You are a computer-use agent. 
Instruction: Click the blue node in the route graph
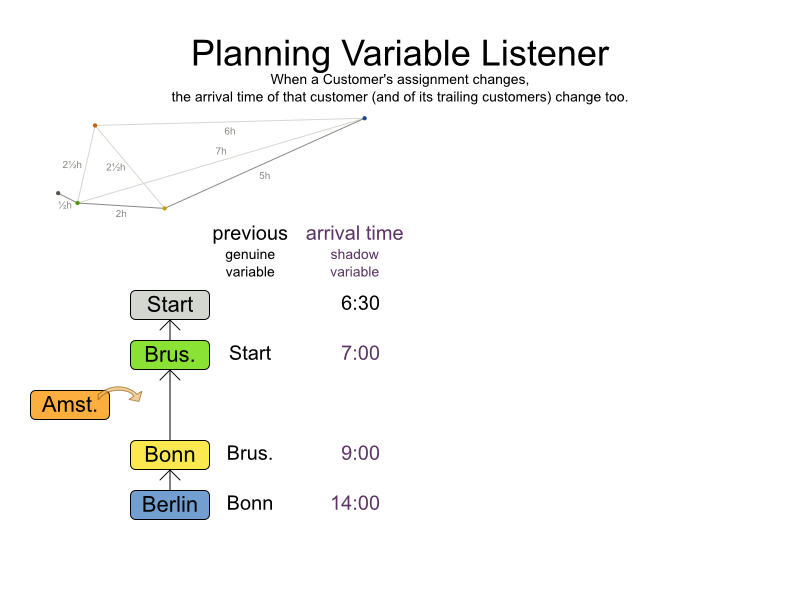click(364, 118)
